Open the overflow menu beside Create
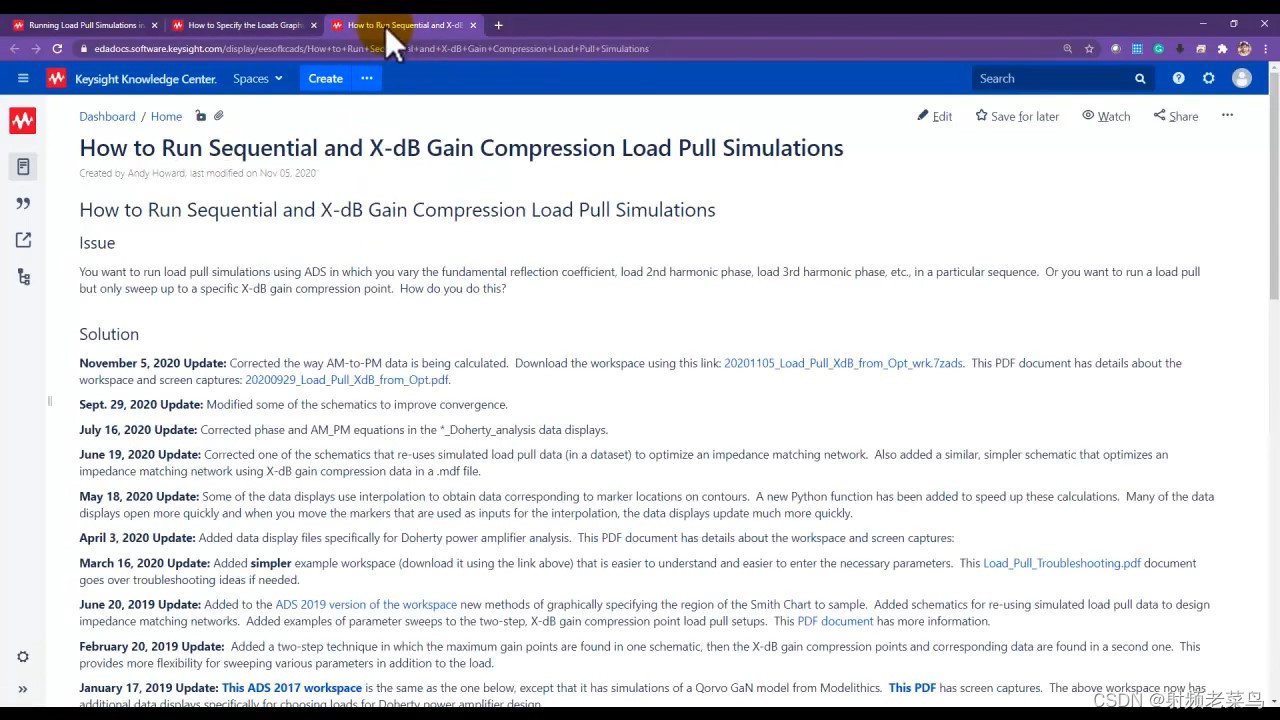 pyautogui.click(x=366, y=78)
